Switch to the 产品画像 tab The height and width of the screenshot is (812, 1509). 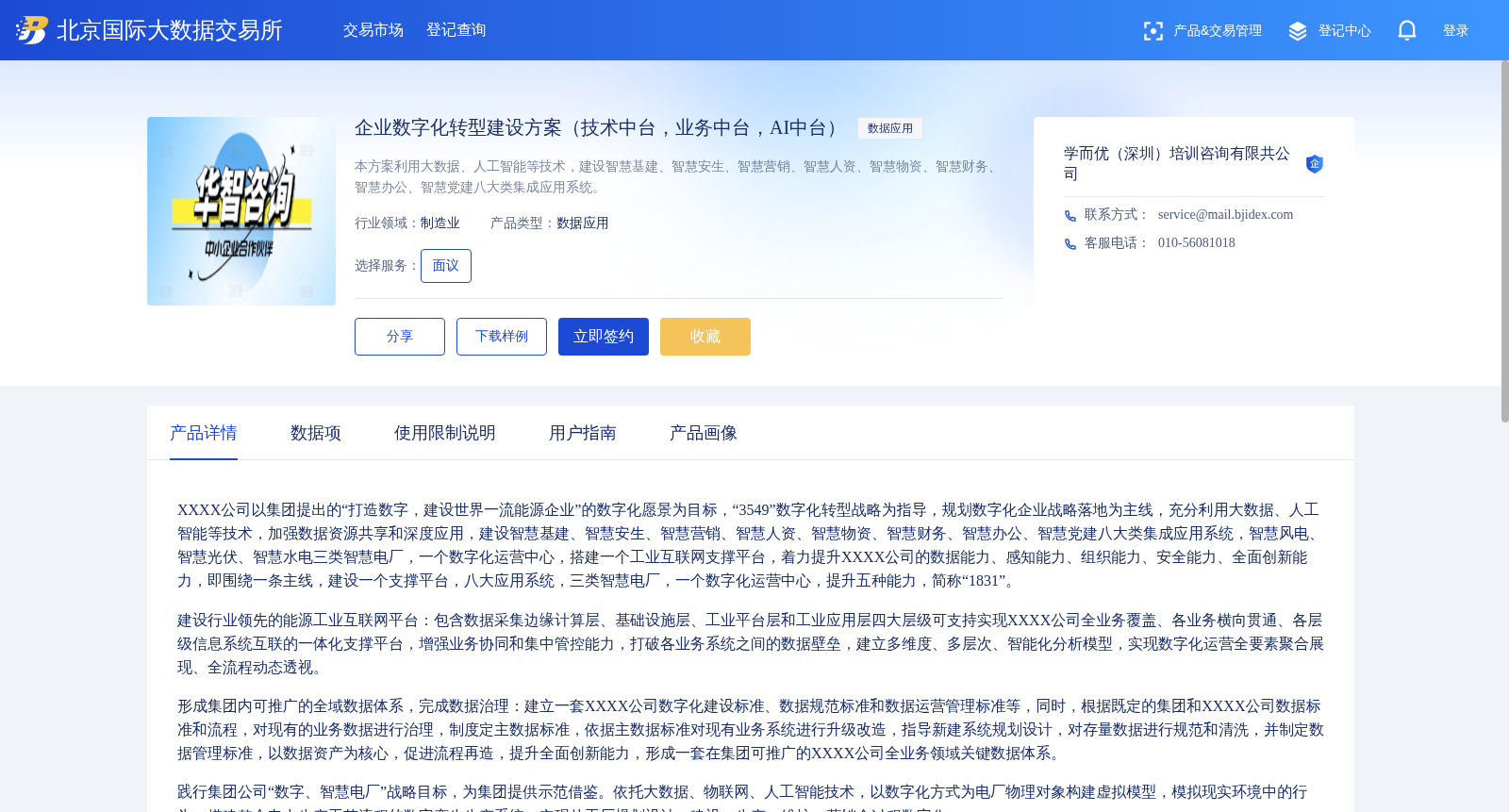704,433
